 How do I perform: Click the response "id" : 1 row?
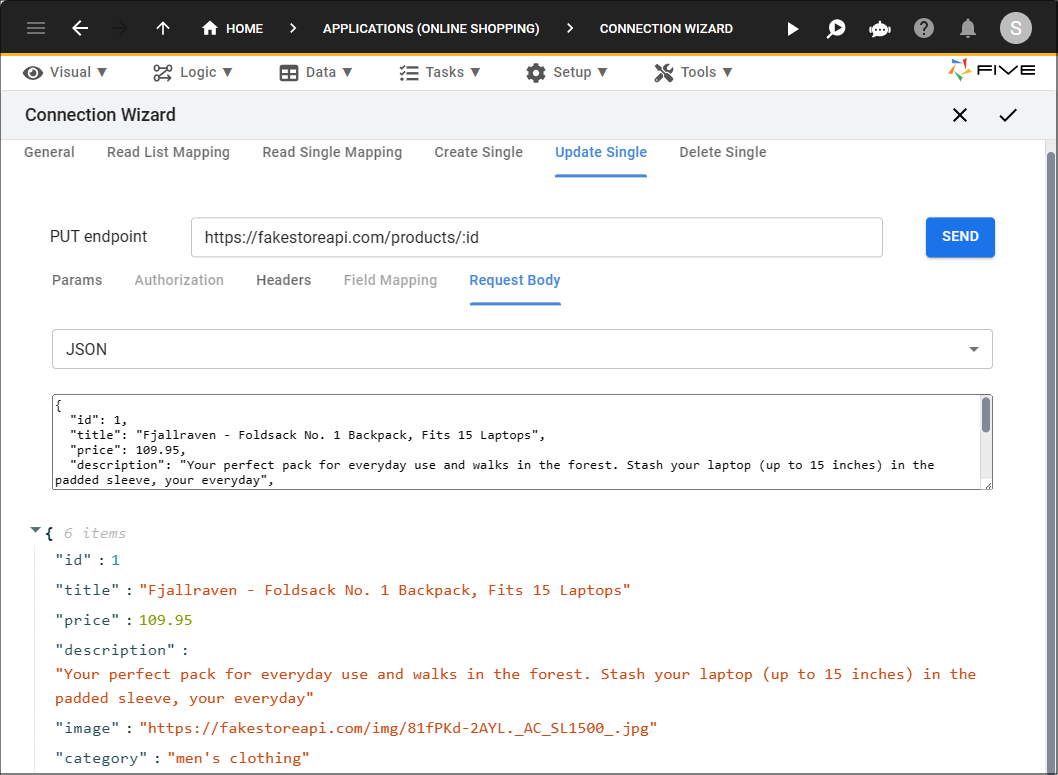click(x=88, y=561)
